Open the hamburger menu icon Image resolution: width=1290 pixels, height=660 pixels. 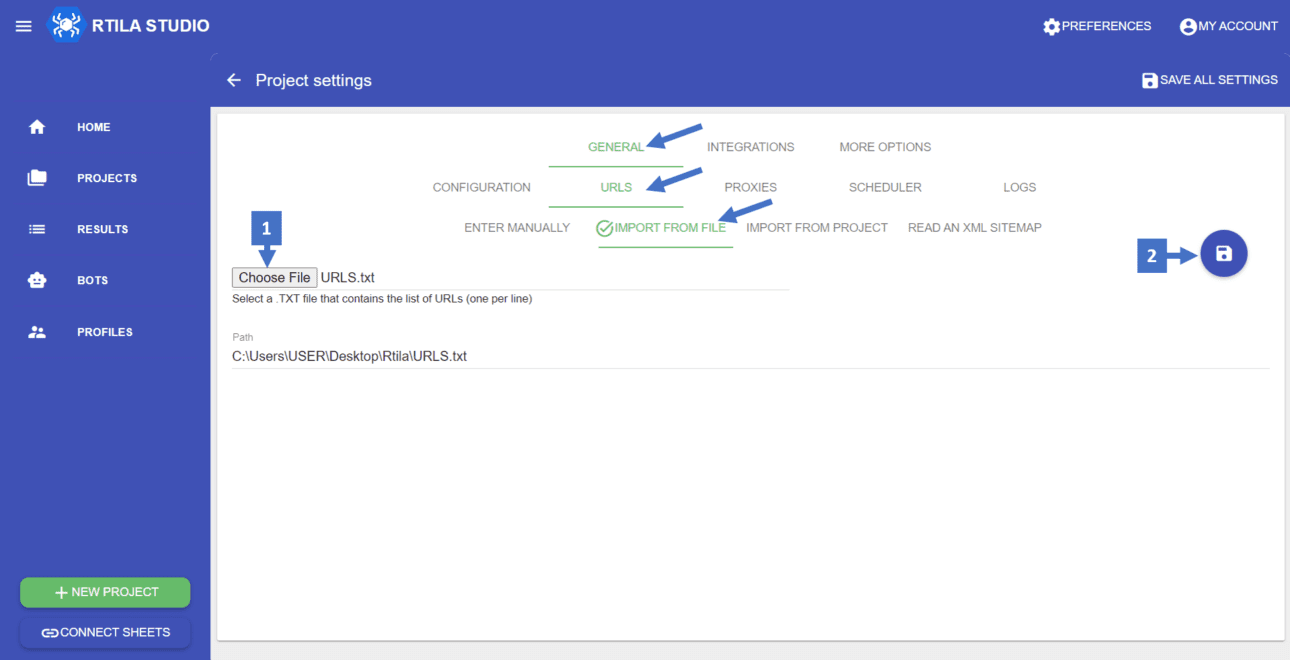click(24, 26)
